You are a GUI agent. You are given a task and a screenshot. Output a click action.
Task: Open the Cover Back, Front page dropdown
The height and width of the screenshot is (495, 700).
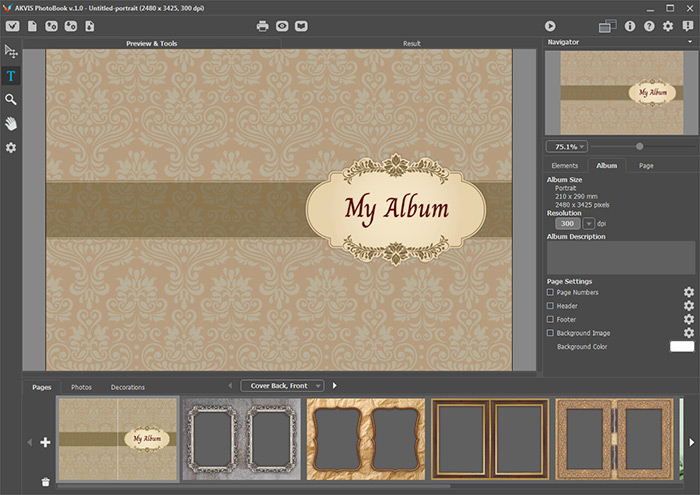[x=282, y=386]
